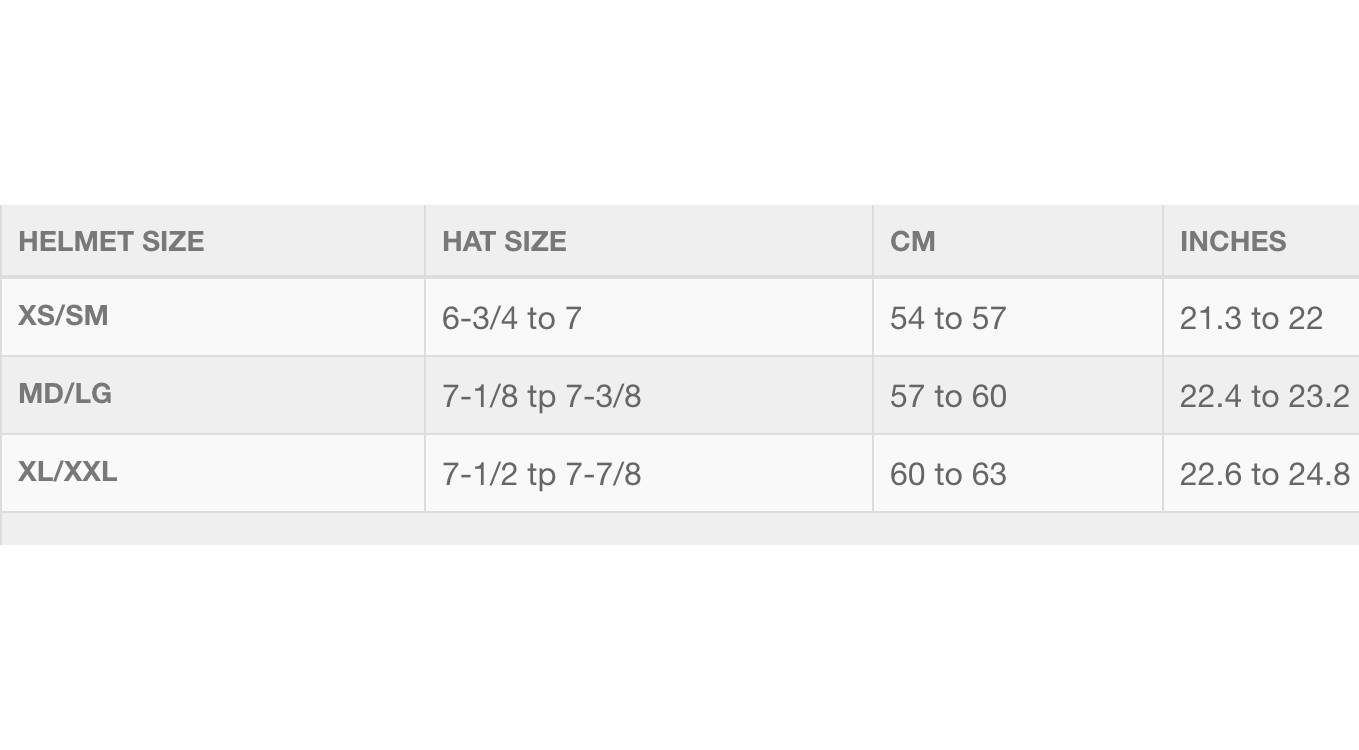The width and height of the screenshot is (1359, 750).
Task: Select the '21.3 to 22' inches cell
Action: [x=1251, y=319]
